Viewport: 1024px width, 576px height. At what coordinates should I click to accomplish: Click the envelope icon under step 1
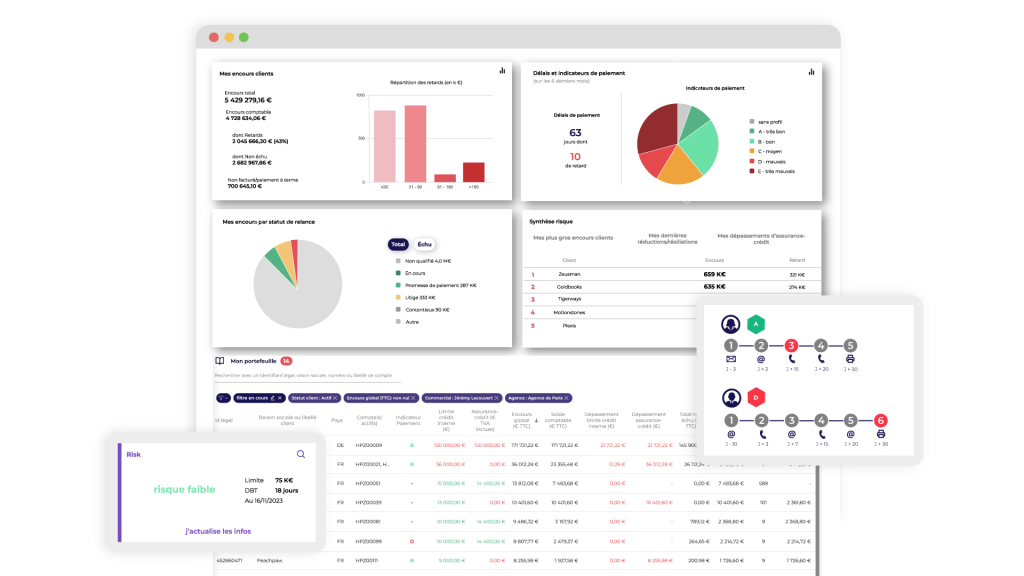point(731,359)
